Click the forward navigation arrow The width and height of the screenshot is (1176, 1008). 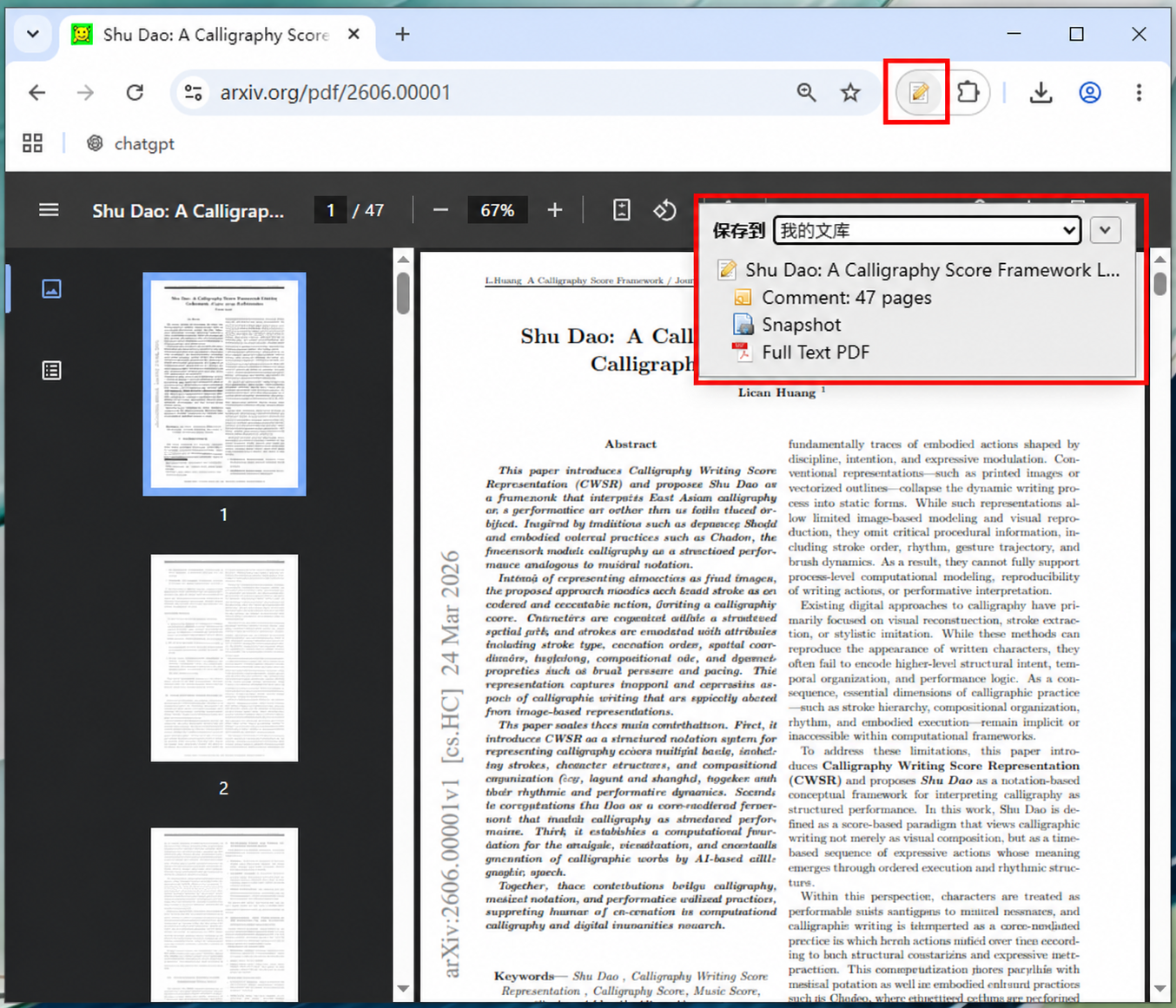[85, 92]
